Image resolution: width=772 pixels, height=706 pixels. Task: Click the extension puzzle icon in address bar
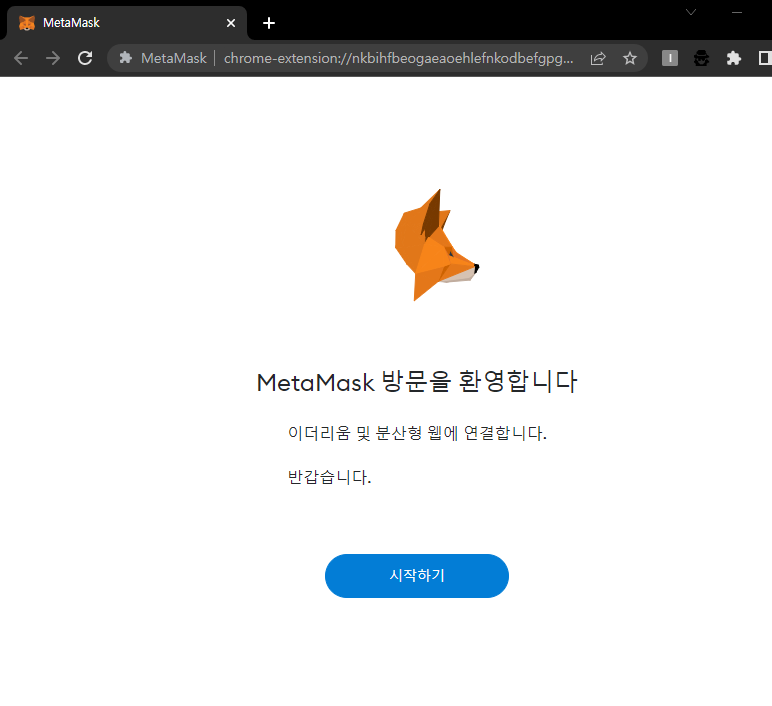[126, 58]
